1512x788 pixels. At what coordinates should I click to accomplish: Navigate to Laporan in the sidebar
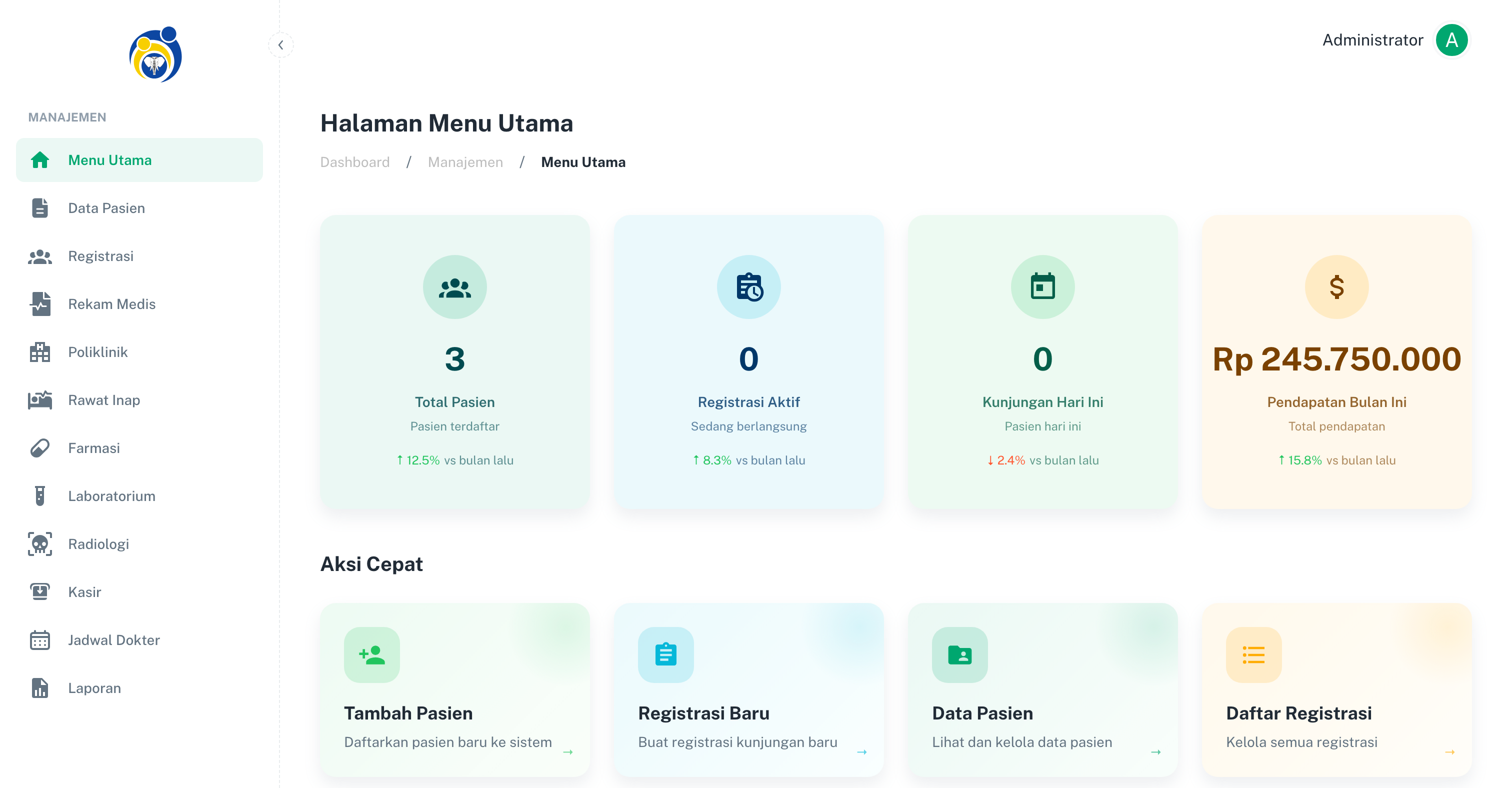click(94, 687)
